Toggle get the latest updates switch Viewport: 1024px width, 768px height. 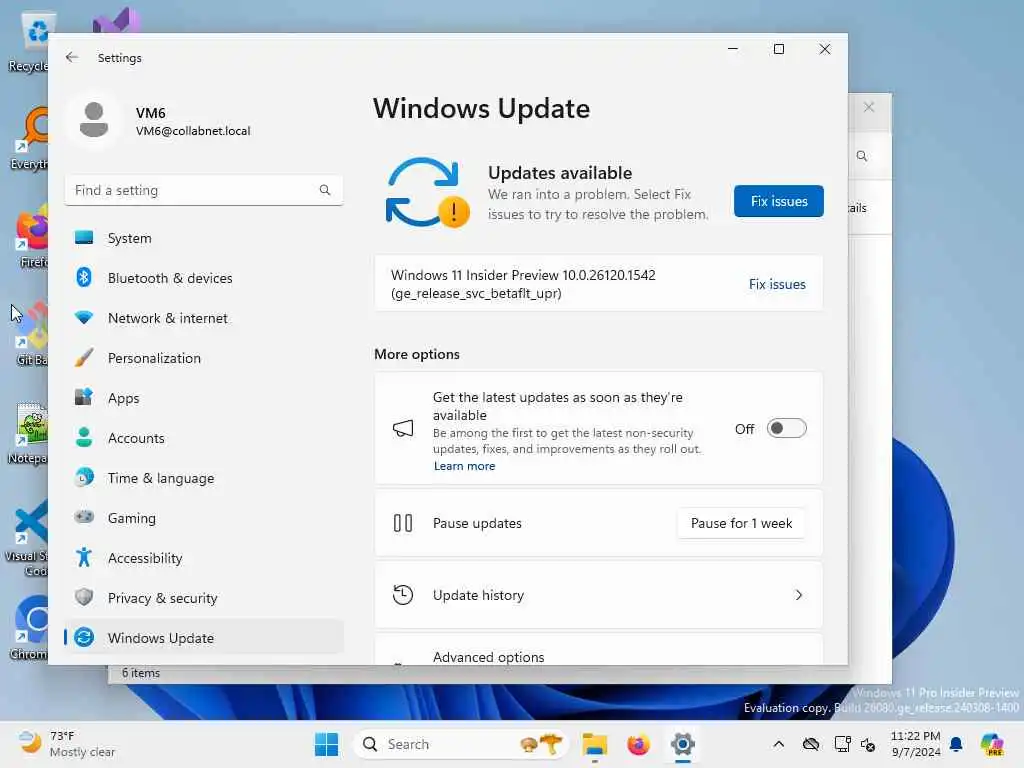coord(786,428)
